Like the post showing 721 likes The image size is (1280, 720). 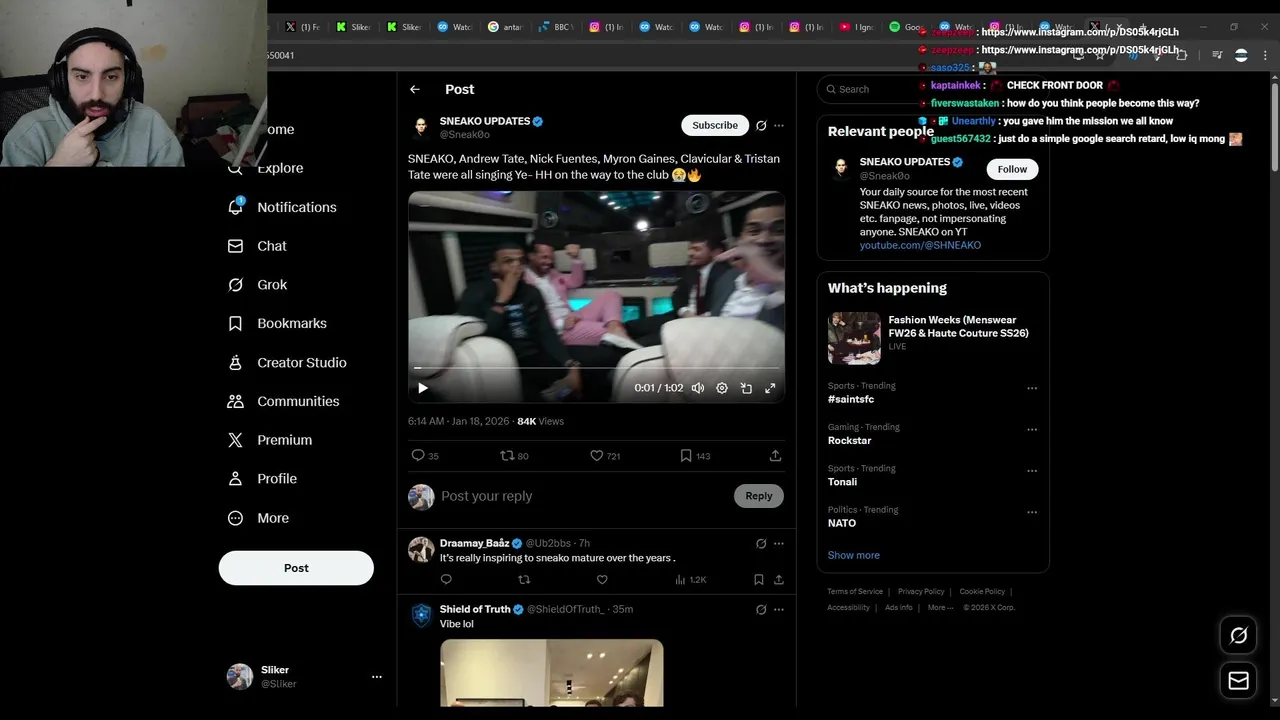pos(605,456)
